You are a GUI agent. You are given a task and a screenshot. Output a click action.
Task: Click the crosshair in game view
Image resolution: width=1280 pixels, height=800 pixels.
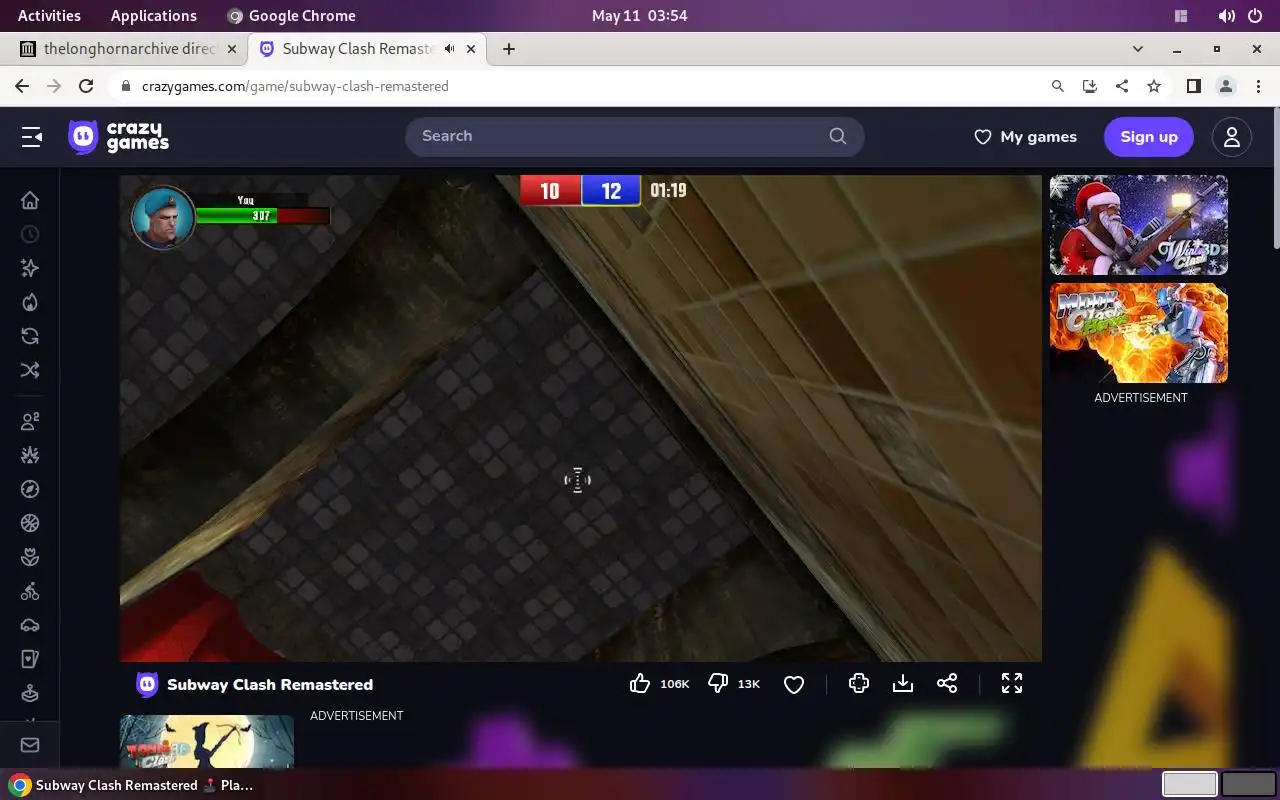[577, 481]
